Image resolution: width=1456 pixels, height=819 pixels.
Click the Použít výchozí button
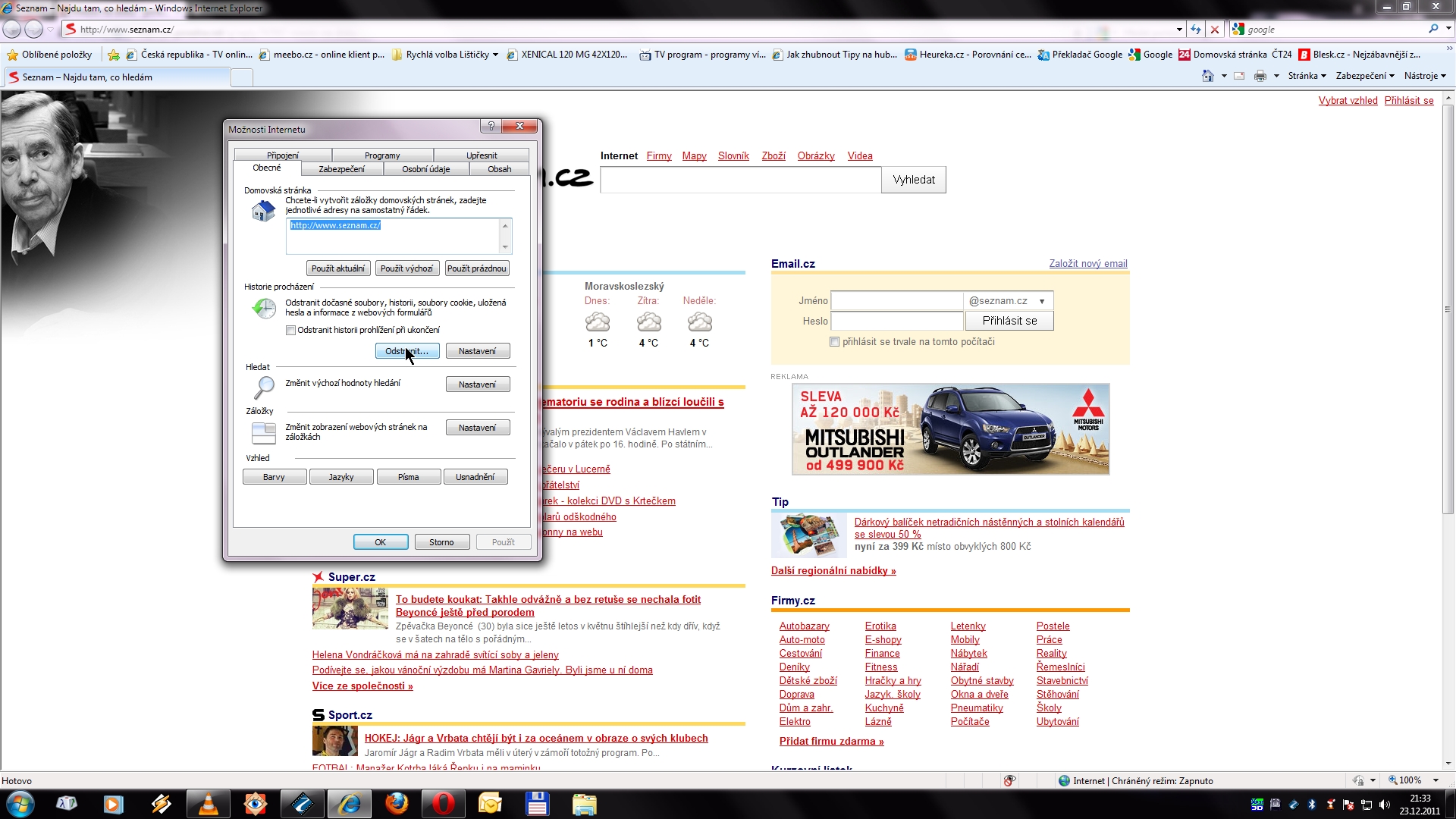point(406,268)
